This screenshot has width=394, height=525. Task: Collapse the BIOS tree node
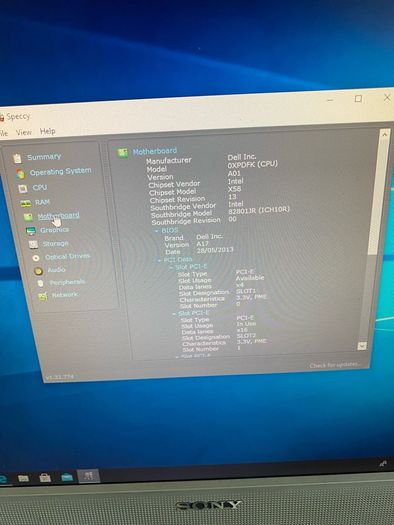point(156,231)
